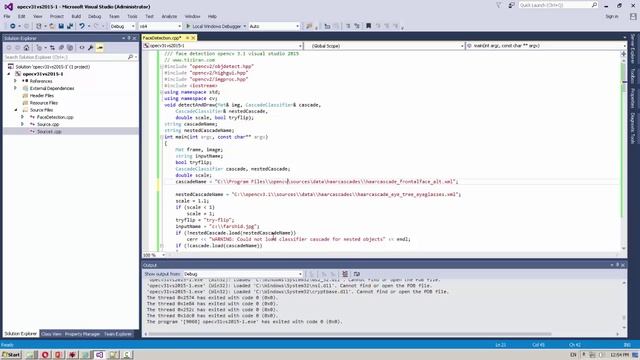
Task: Toggle Word Wrap in Output panel
Action: 357,274
